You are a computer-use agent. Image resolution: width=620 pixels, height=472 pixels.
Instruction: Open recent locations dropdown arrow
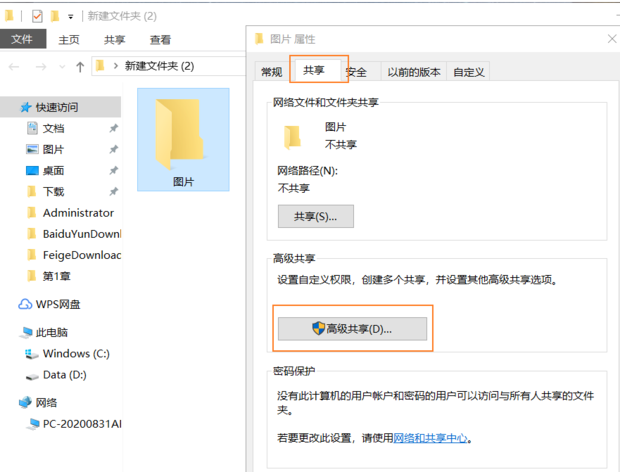tap(62, 67)
